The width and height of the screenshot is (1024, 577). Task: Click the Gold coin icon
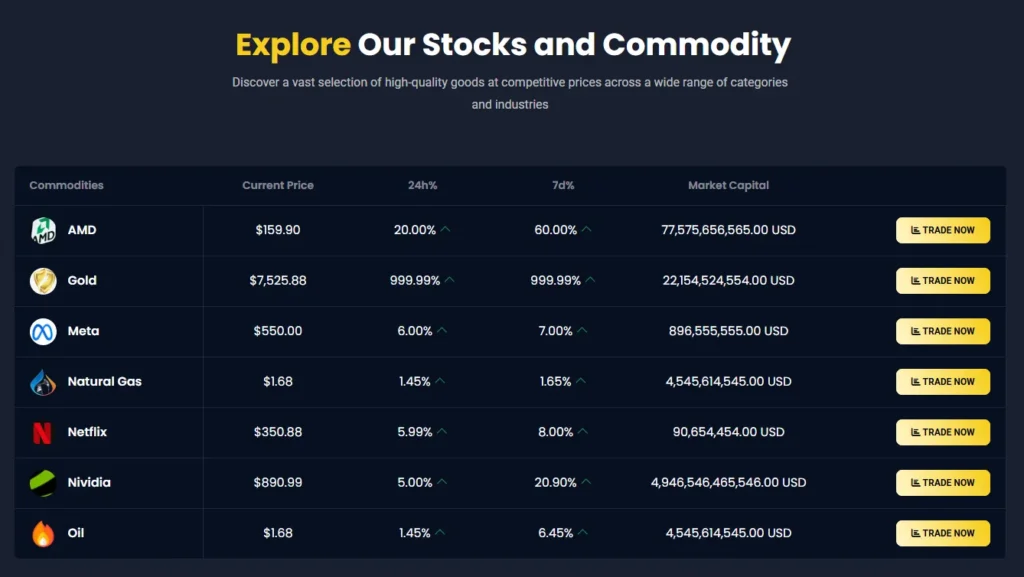tap(43, 281)
